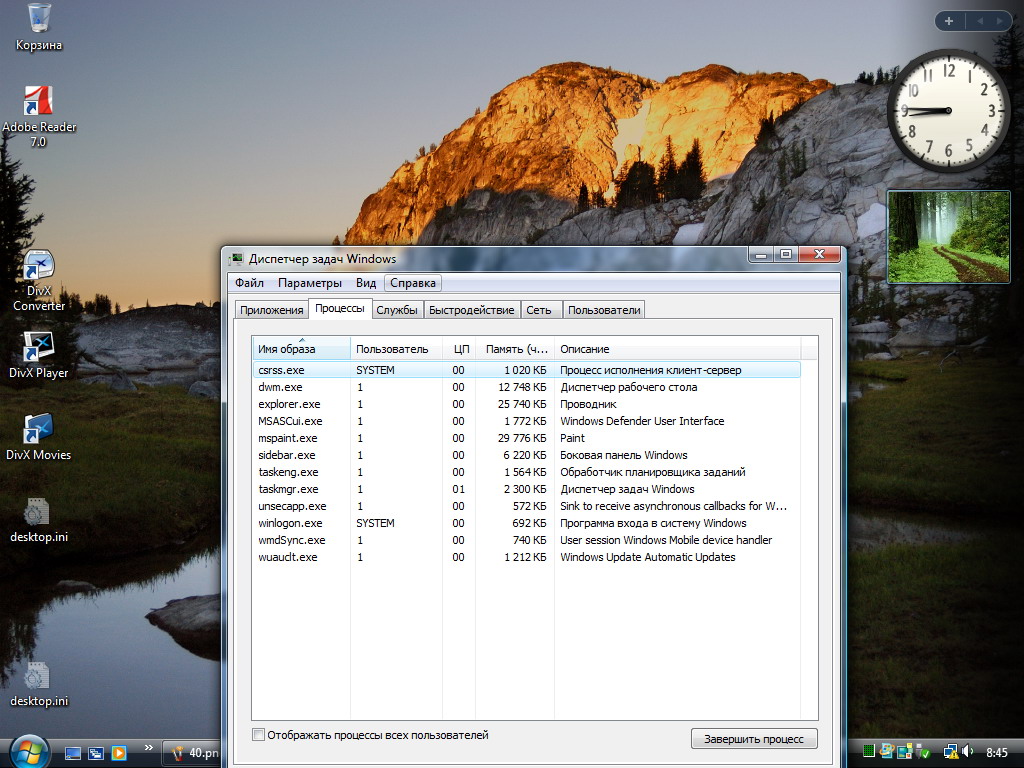Open the Справка menu

[x=413, y=283]
